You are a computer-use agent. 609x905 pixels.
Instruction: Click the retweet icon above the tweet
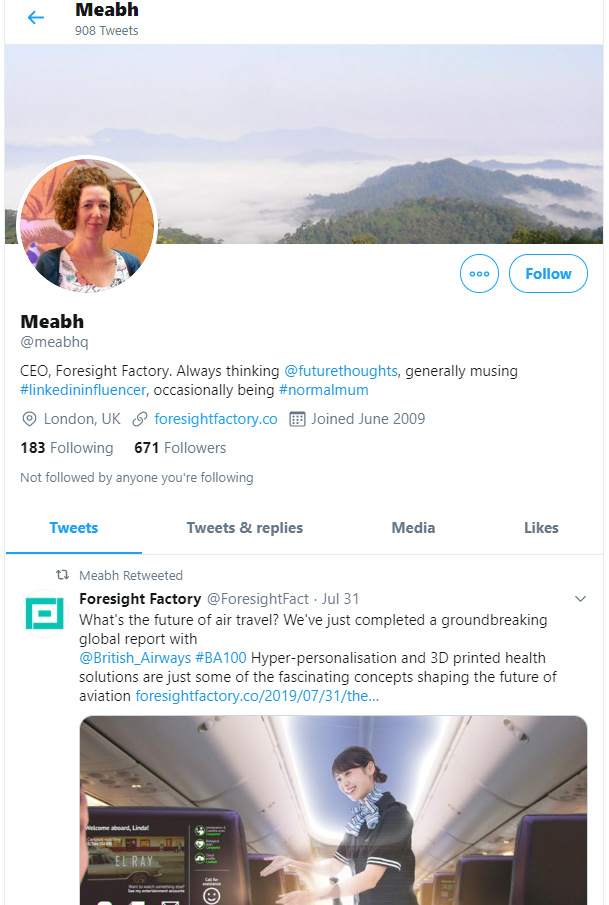[62, 576]
